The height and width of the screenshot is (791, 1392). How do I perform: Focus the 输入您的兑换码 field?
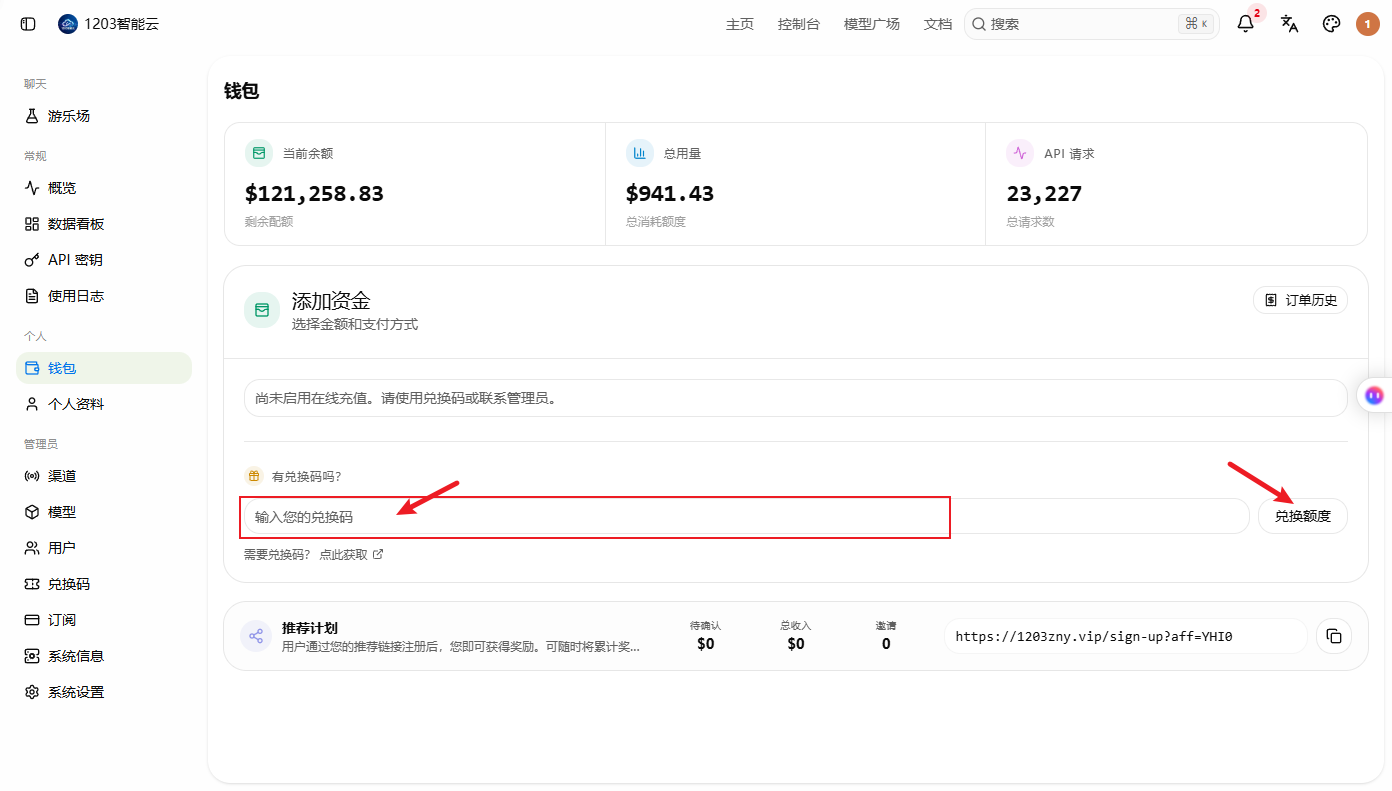click(747, 516)
